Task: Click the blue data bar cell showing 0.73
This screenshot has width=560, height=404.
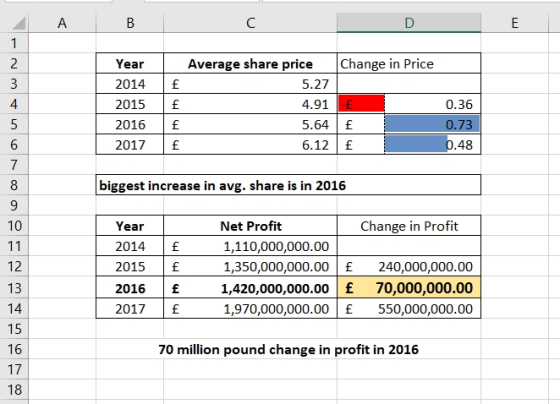Action: (409, 124)
